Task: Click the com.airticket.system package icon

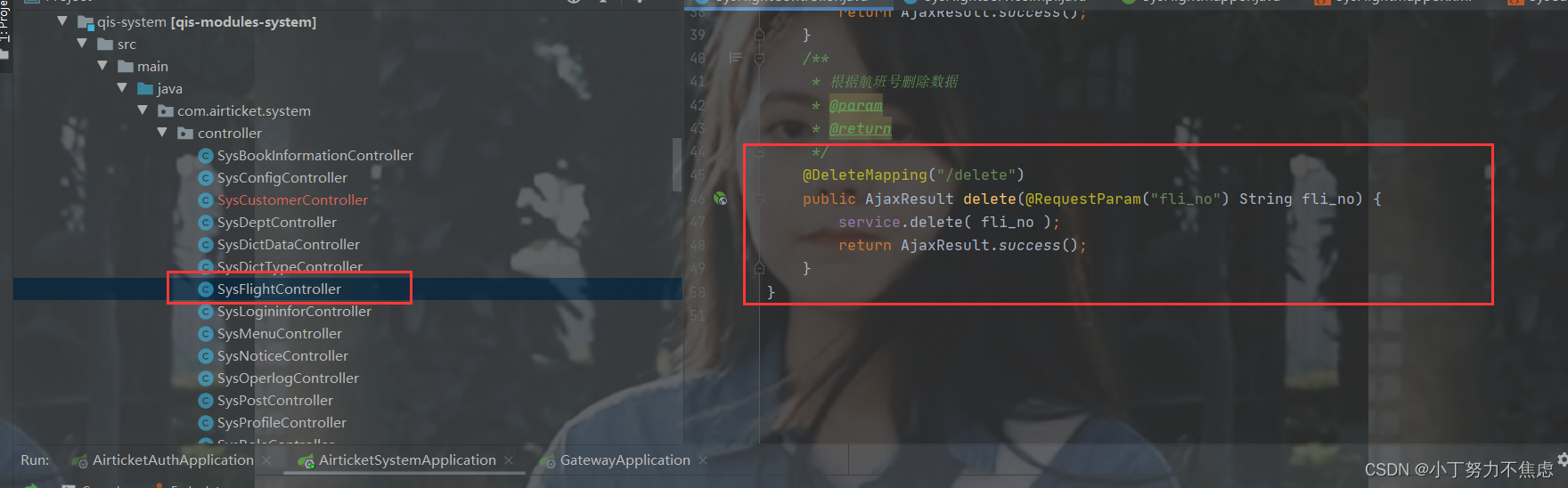Action: pos(166,111)
